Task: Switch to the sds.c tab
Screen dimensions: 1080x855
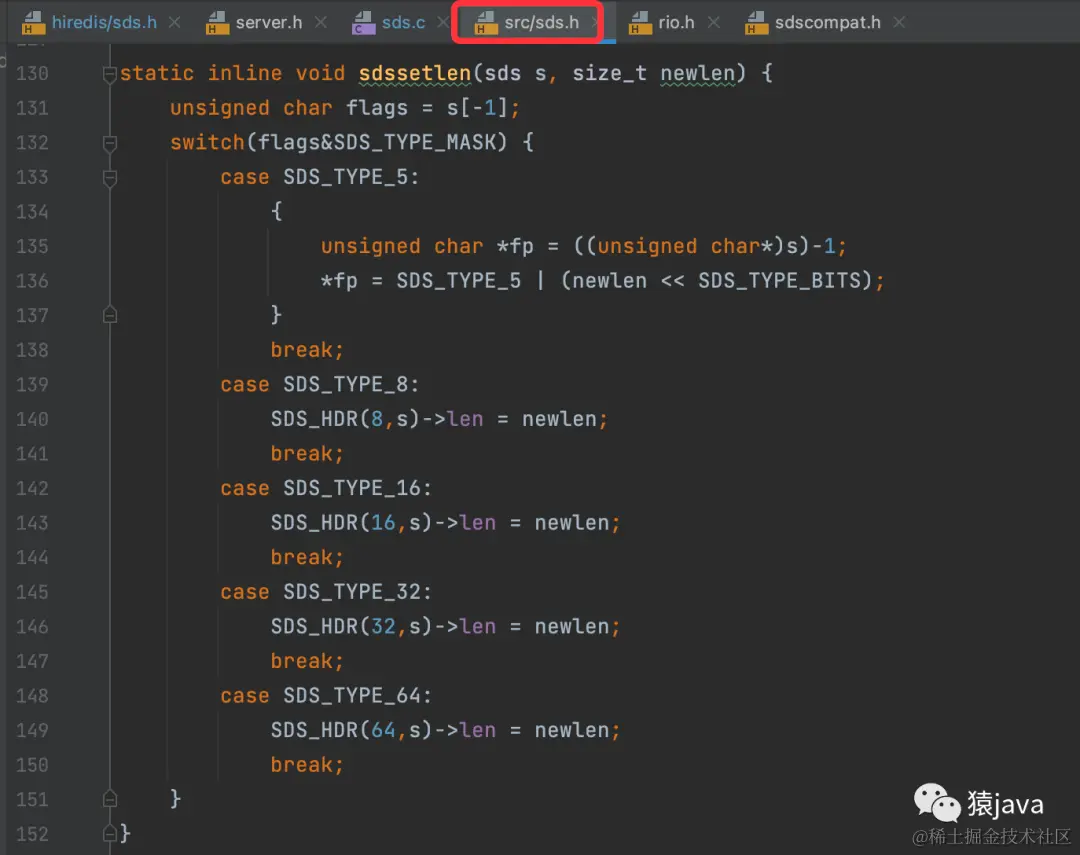Action: coord(403,23)
